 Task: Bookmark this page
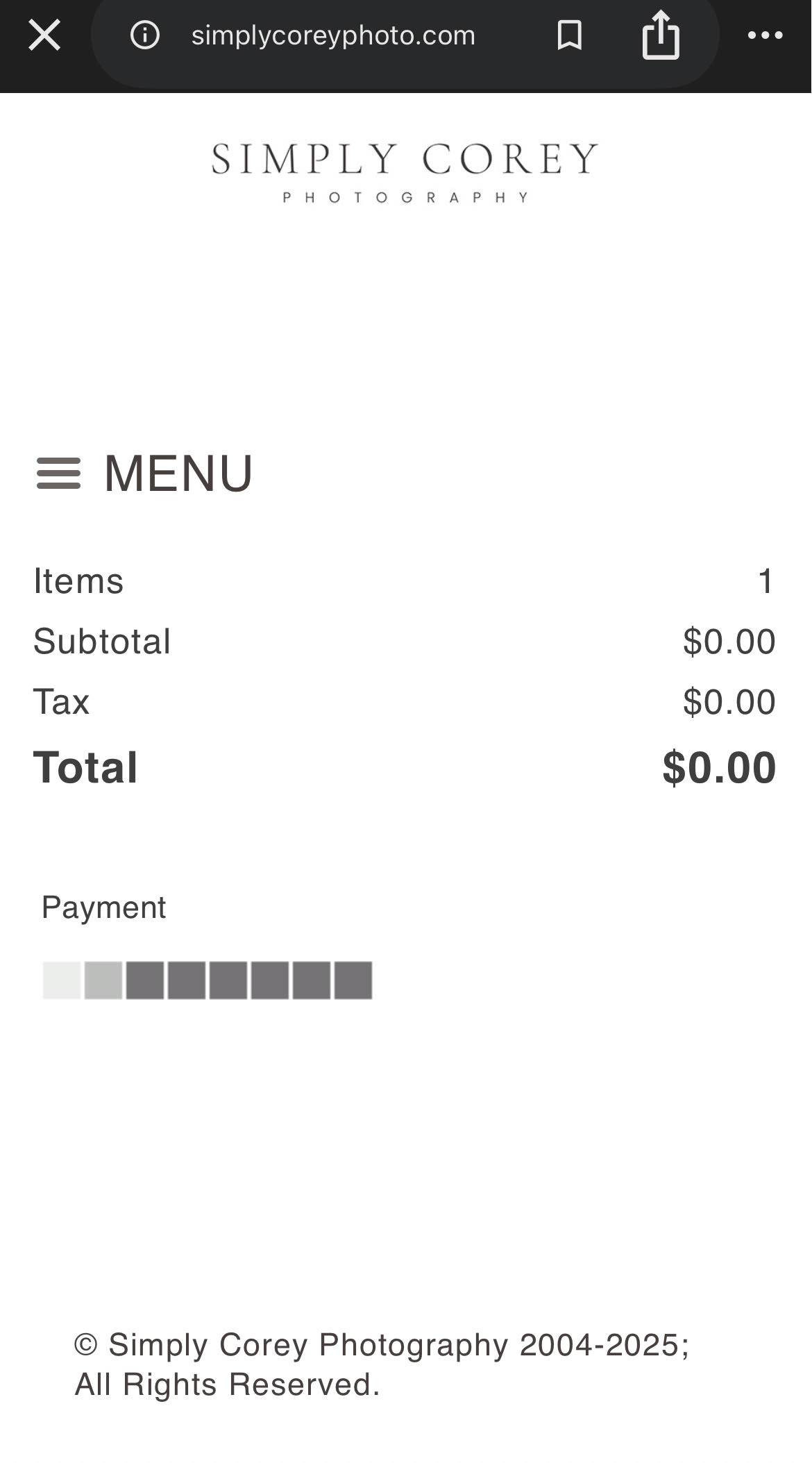tap(569, 35)
